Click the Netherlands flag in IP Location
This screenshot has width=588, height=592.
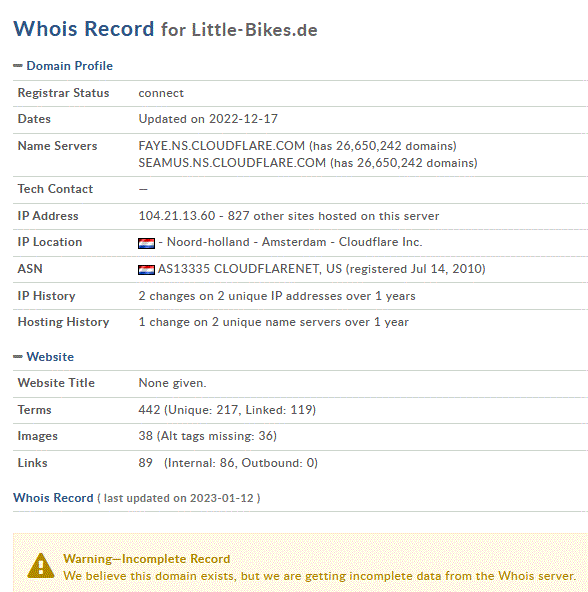coord(146,243)
